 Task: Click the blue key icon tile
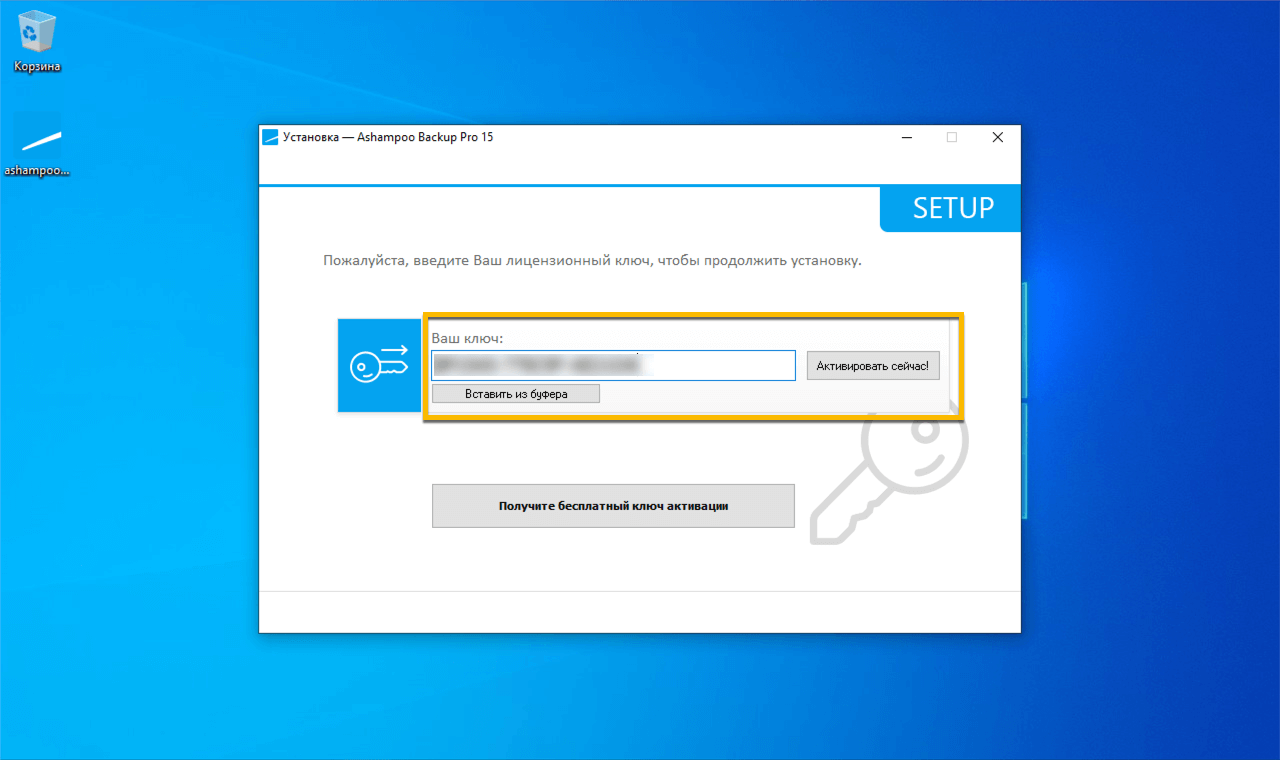[379, 366]
